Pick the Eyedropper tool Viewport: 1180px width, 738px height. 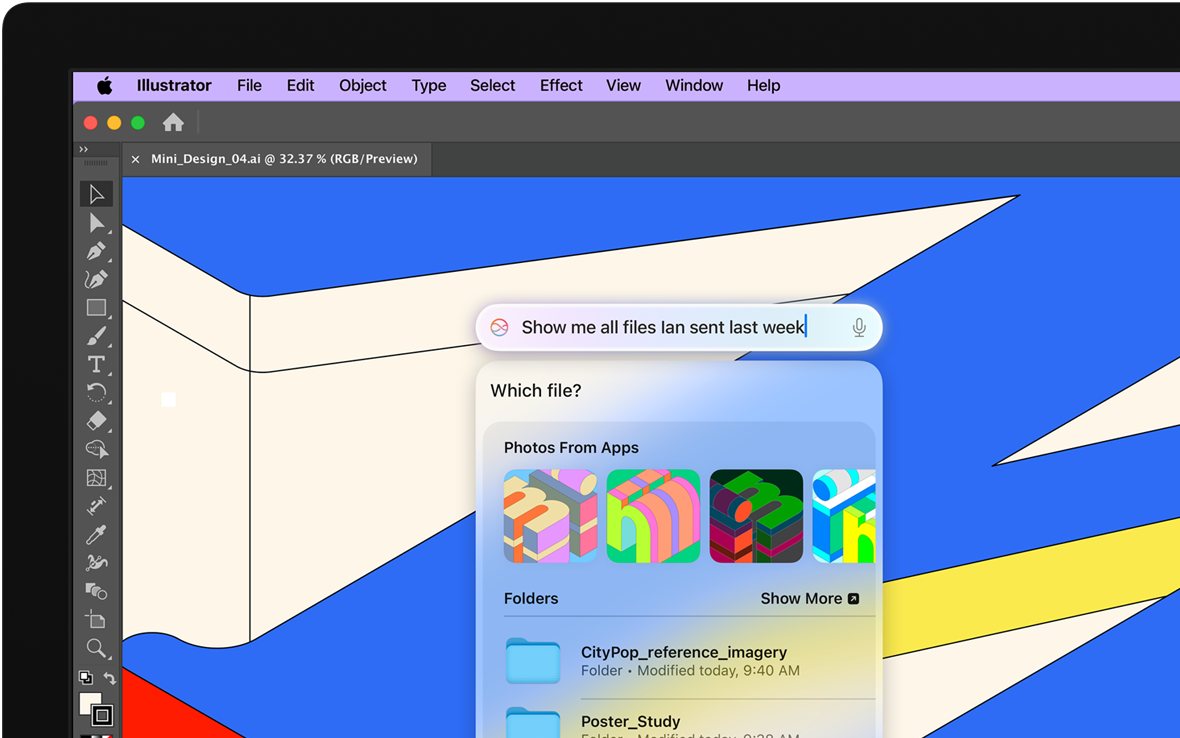(x=96, y=535)
